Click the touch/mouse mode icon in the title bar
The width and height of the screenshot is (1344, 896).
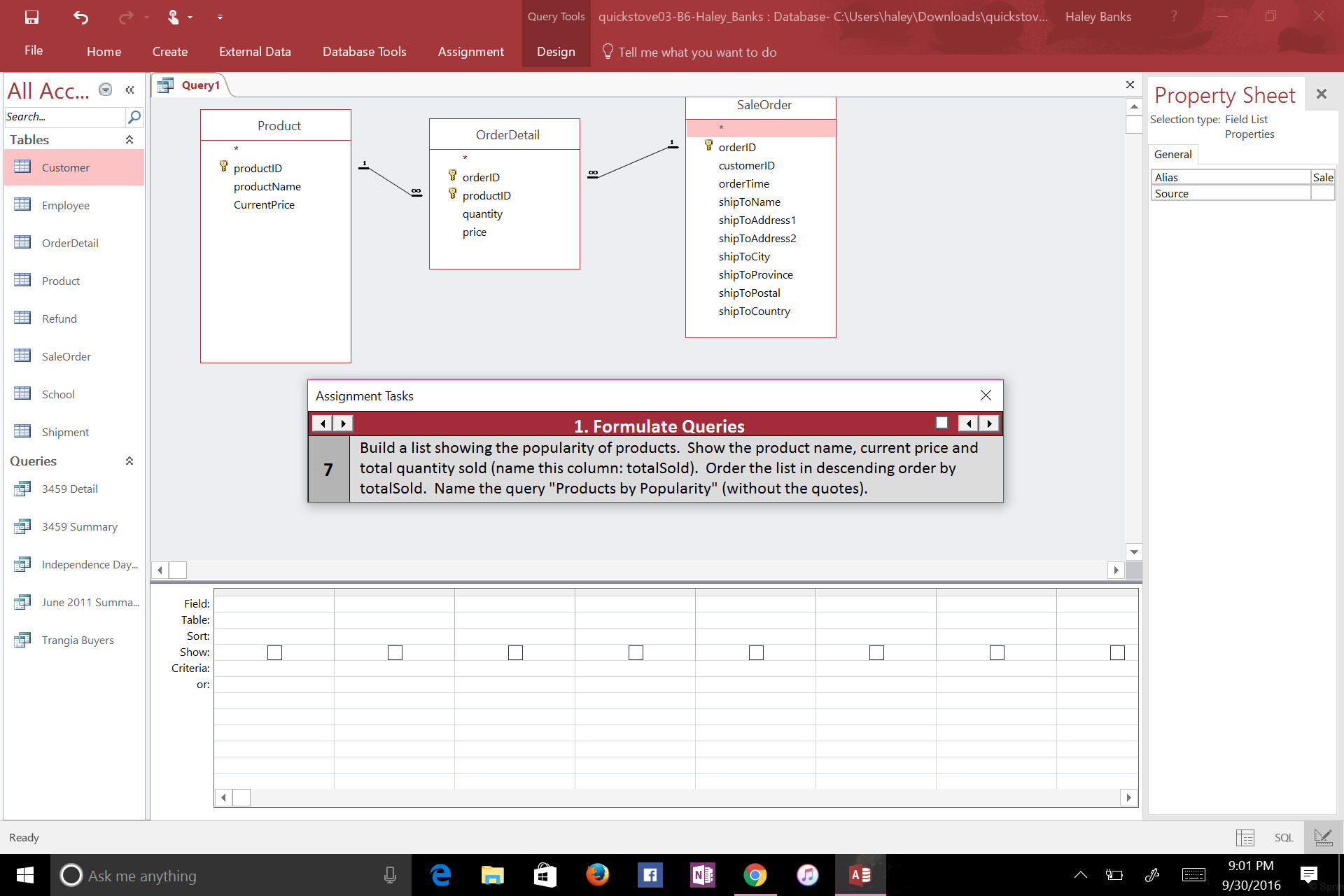tap(173, 17)
